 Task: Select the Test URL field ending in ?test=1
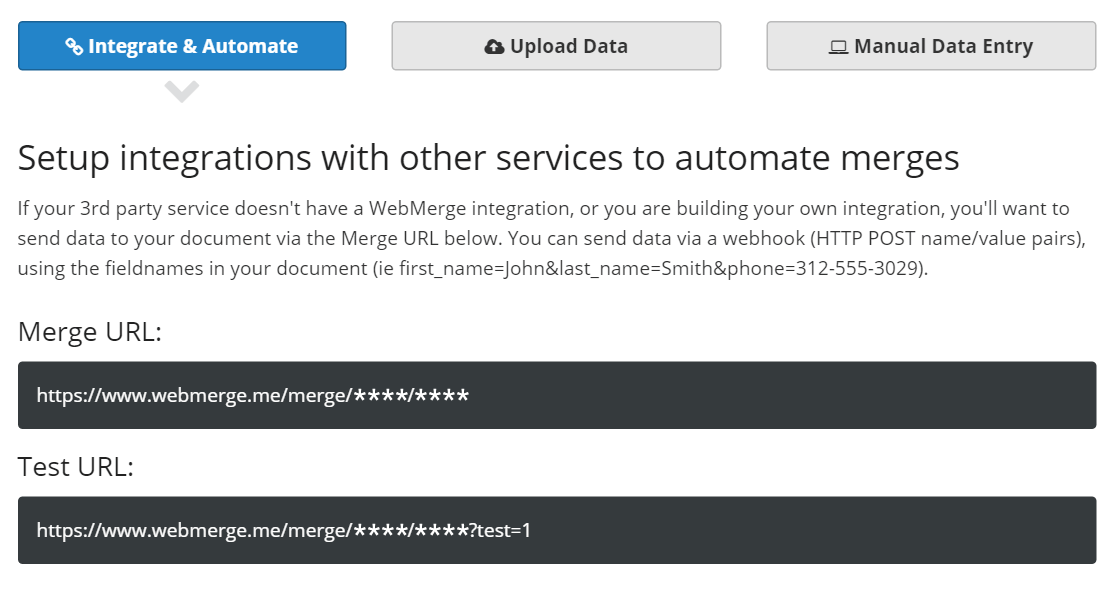coord(556,530)
